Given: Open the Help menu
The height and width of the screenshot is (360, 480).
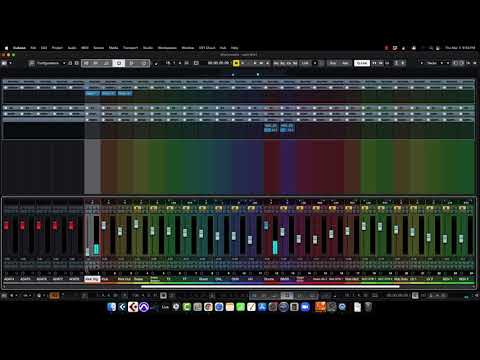Looking at the screenshot, I should 234,48.
